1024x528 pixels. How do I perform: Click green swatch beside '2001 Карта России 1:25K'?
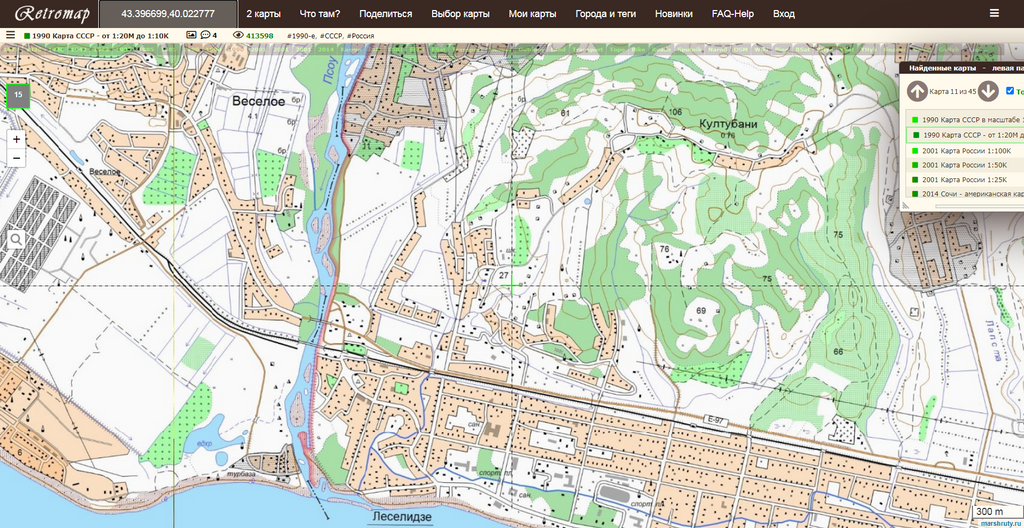pyautogui.click(x=914, y=179)
